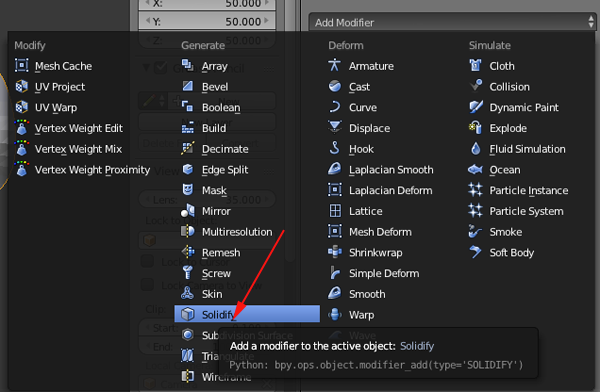Add the Mesh Deform modifier
Screen dimensions: 600x392
[380, 232]
